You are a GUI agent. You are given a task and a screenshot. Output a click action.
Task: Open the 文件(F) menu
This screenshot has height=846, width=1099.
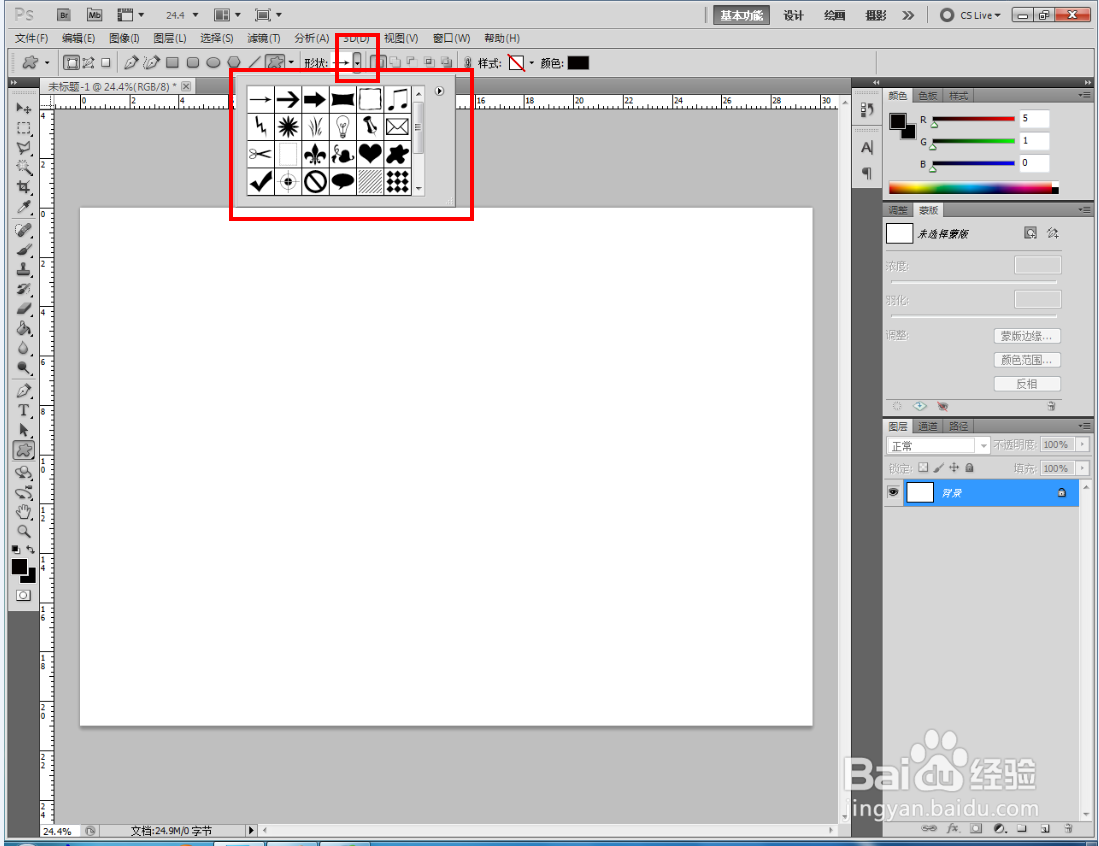point(32,39)
